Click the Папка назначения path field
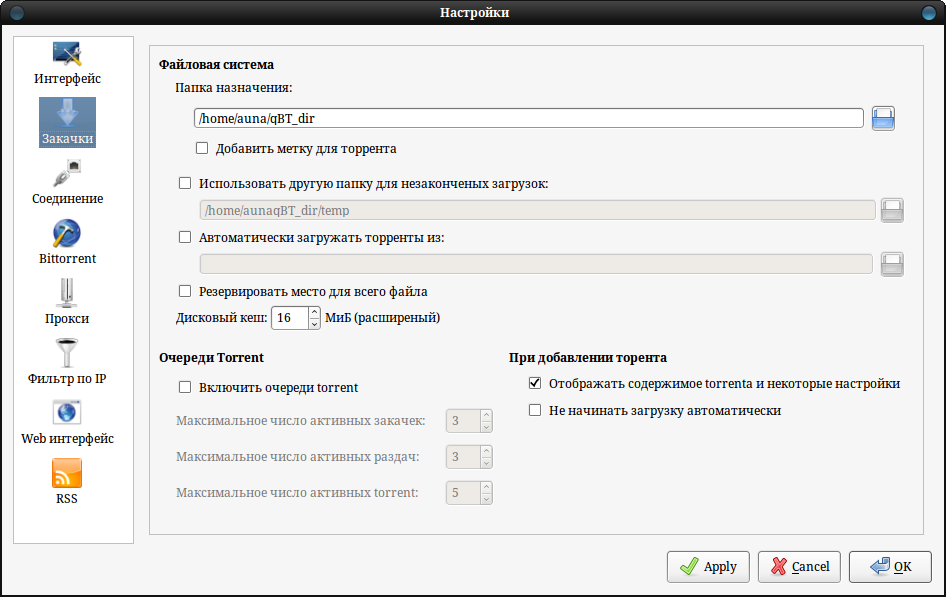Image resolution: width=946 pixels, height=597 pixels. 529,118
